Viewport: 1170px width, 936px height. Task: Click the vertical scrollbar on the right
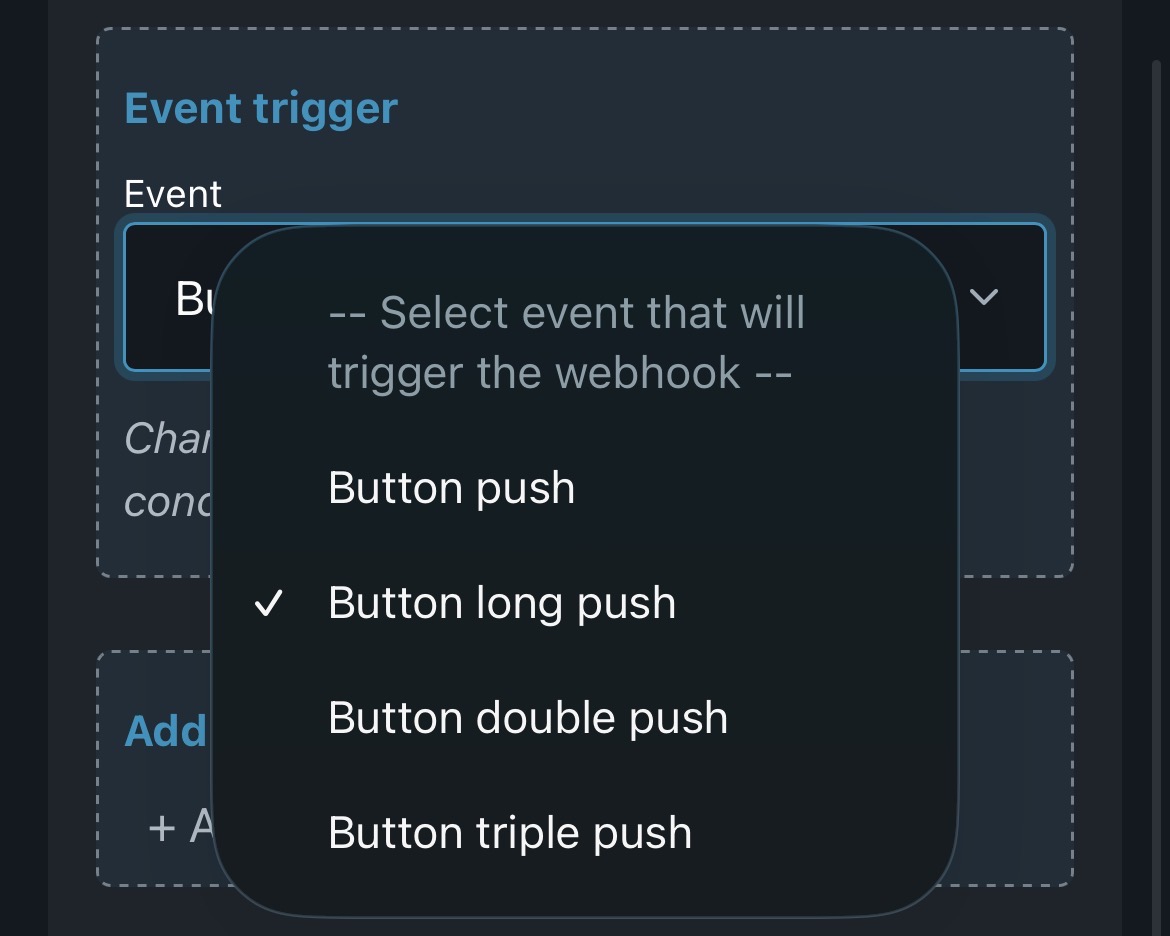pos(1157,400)
